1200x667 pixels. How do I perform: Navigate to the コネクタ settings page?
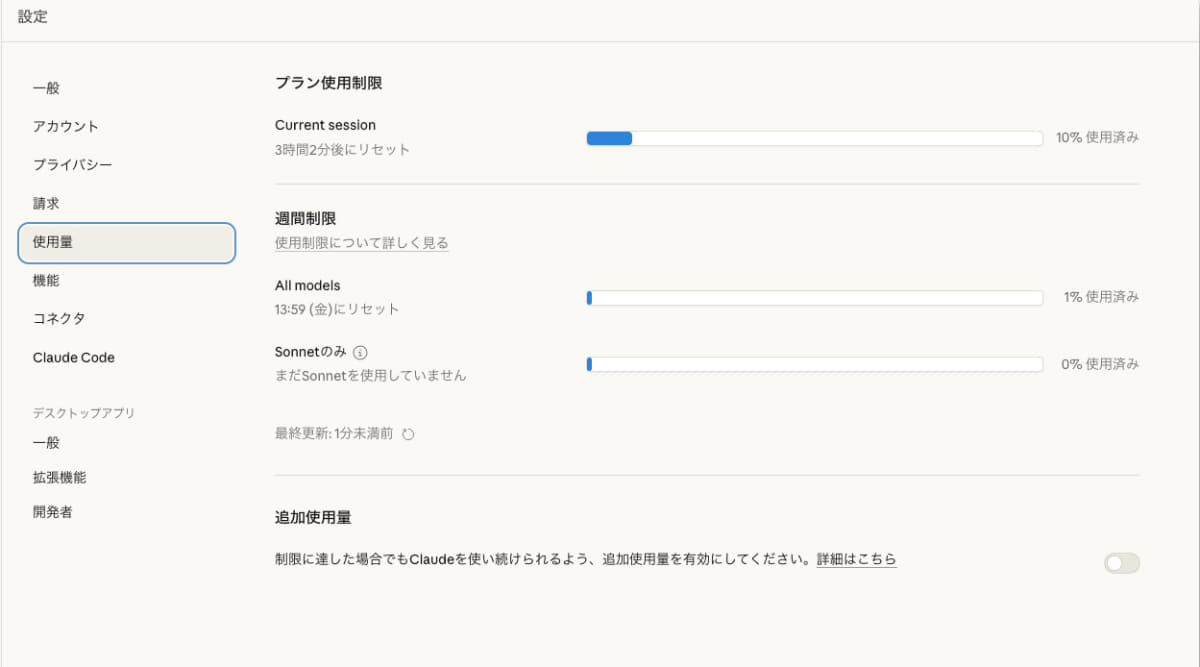point(58,318)
